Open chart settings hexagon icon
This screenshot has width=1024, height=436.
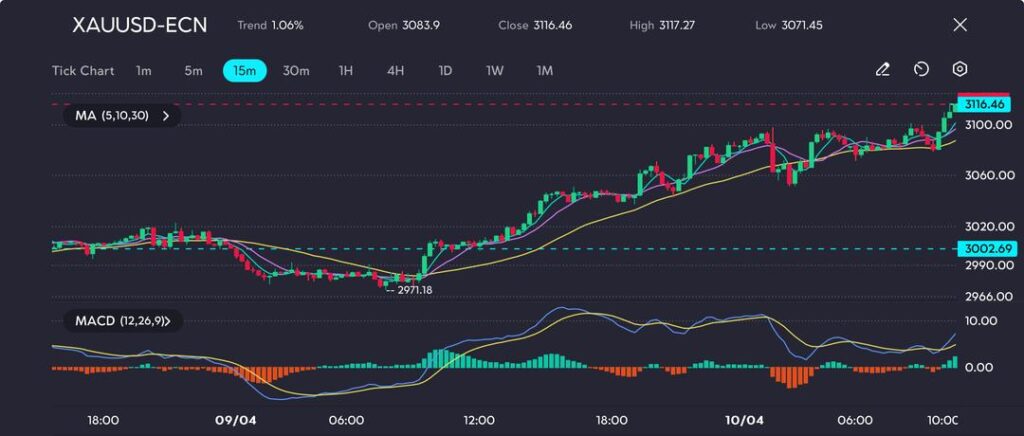pos(959,70)
